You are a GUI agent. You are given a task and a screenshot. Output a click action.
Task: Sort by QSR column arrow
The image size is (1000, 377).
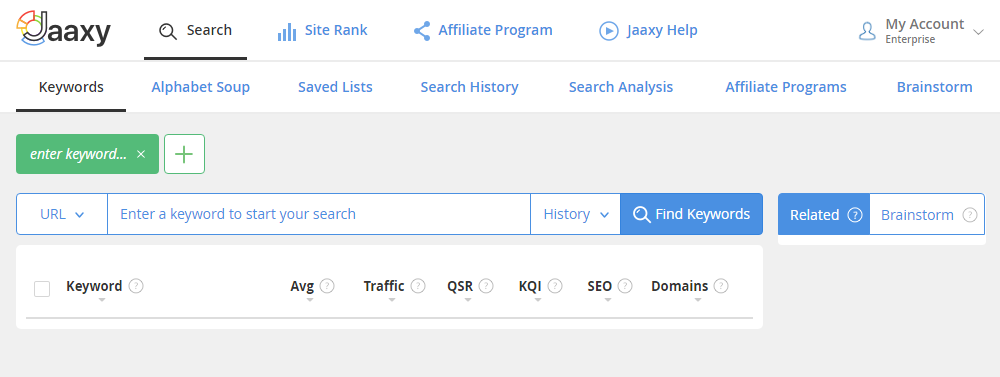pos(467,300)
